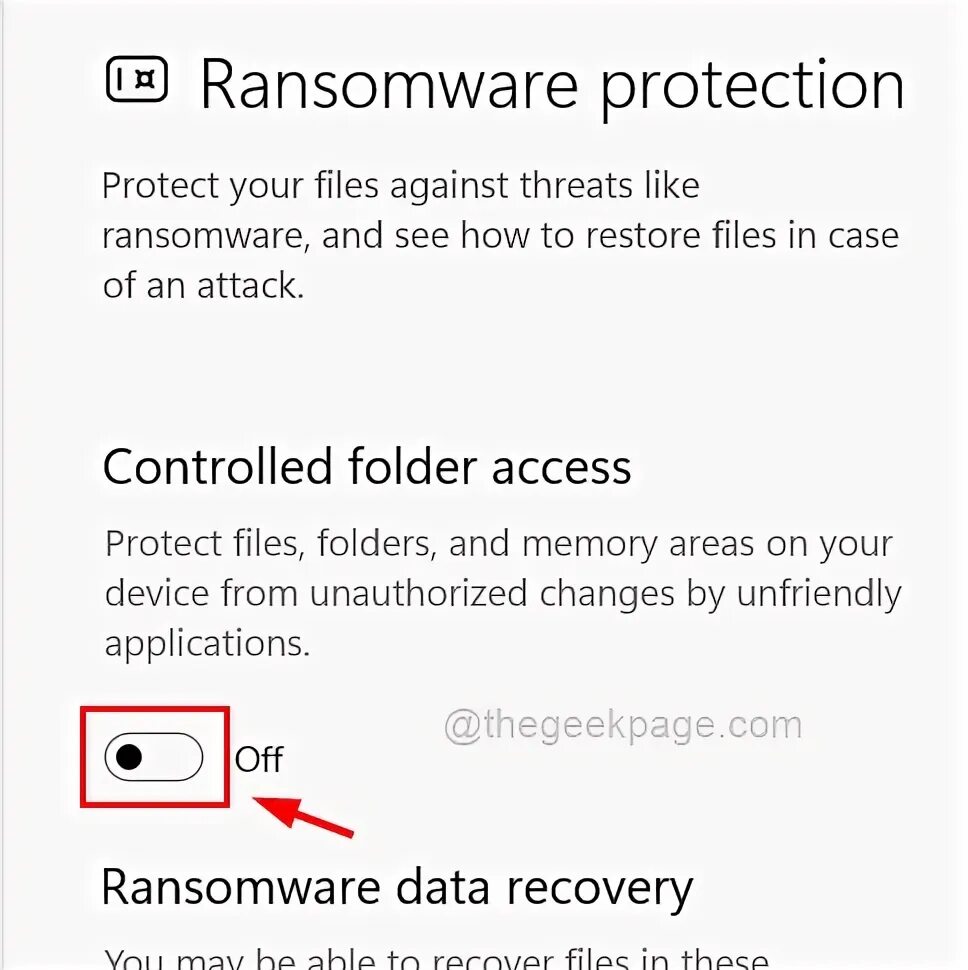Click the left window border edge
Image resolution: width=968 pixels, height=970 pixels.
coord(2,485)
